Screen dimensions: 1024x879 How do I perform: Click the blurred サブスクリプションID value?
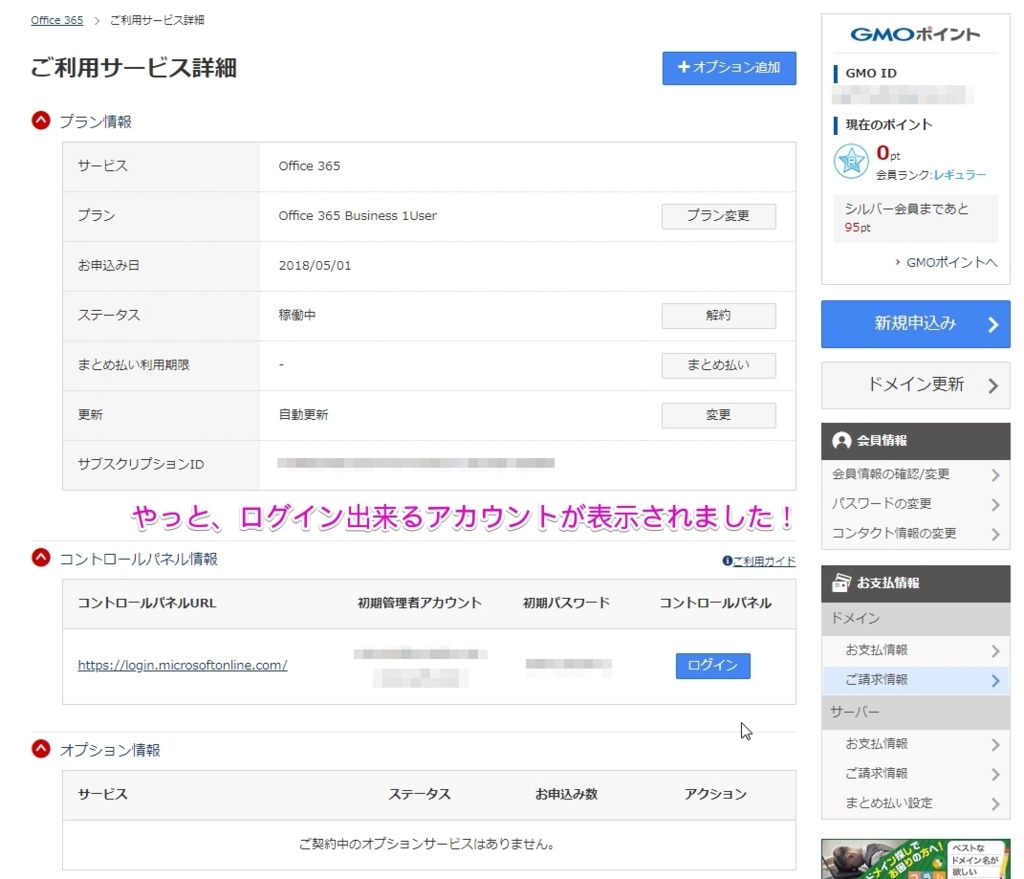coord(415,463)
